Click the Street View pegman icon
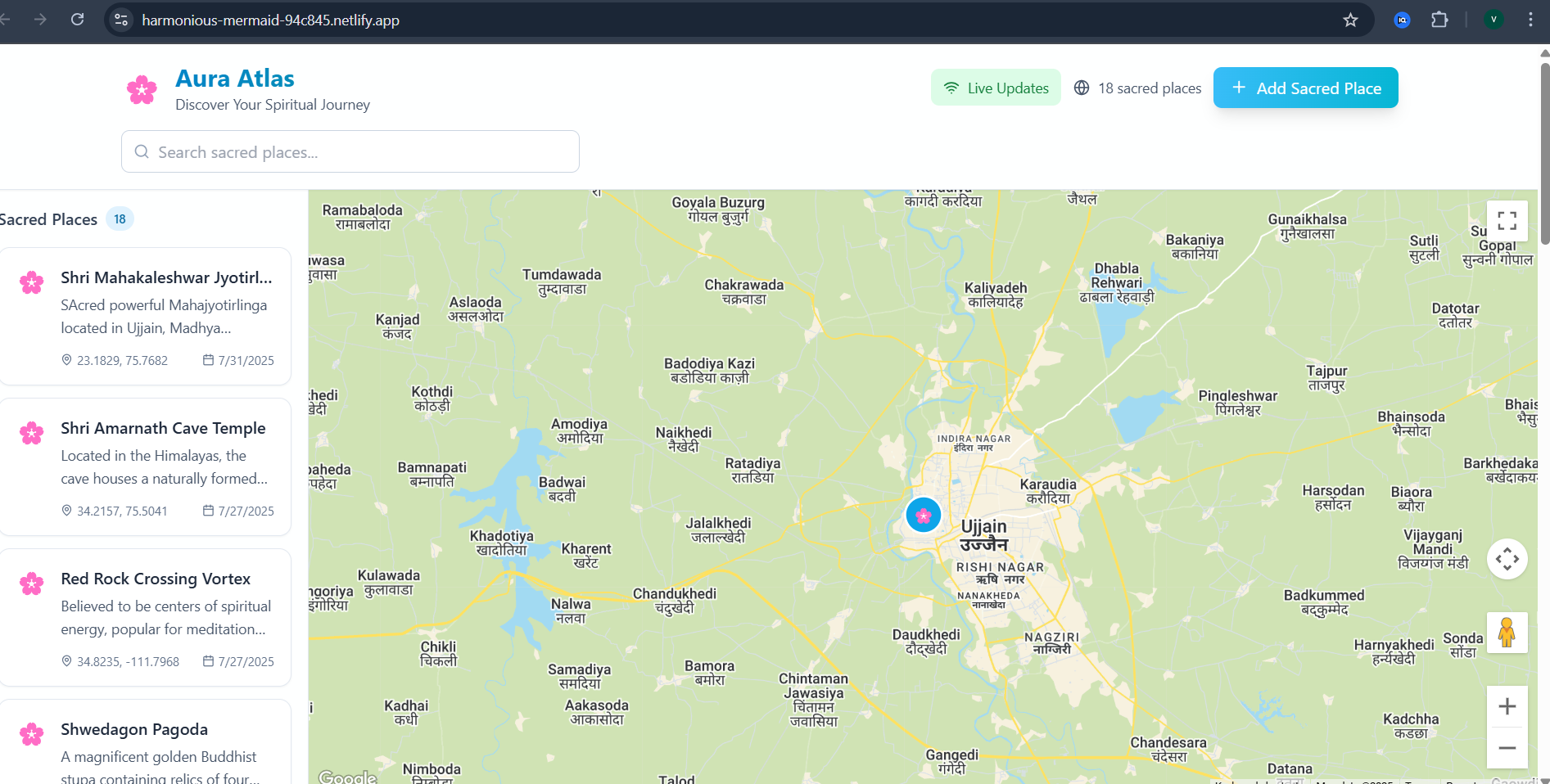 click(x=1507, y=633)
